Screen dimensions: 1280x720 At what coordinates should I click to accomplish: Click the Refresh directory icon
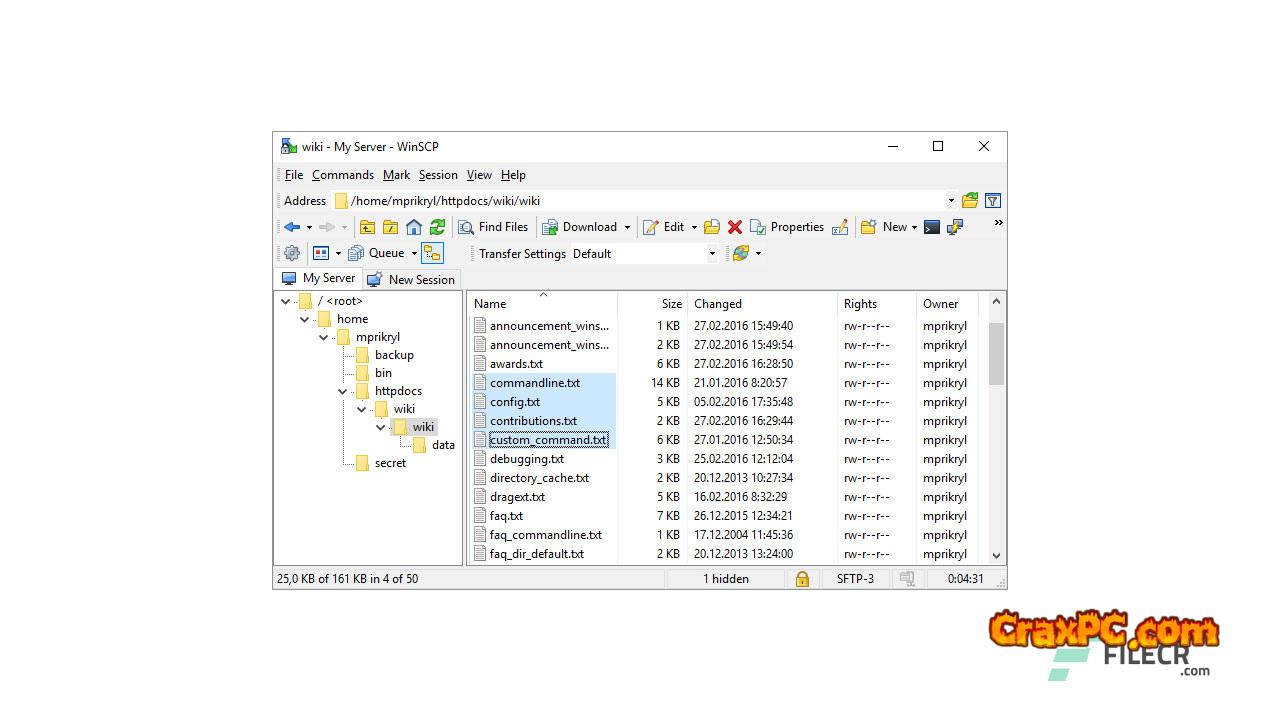pos(437,227)
